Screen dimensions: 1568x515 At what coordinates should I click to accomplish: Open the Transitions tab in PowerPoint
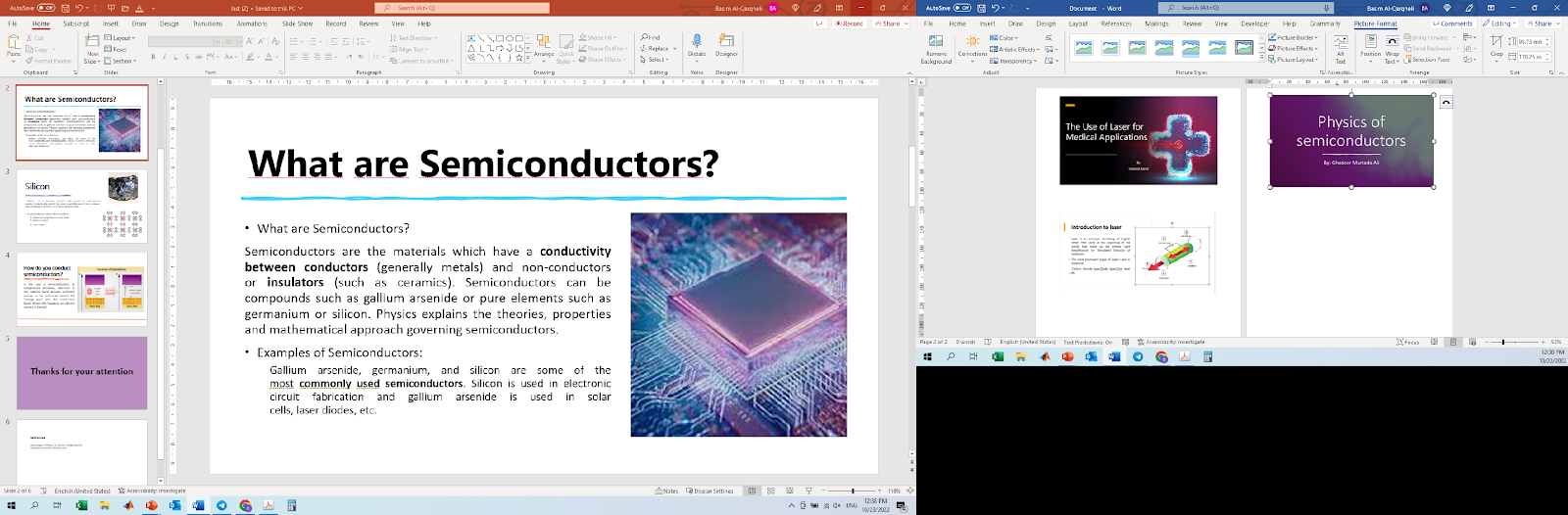click(207, 23)
